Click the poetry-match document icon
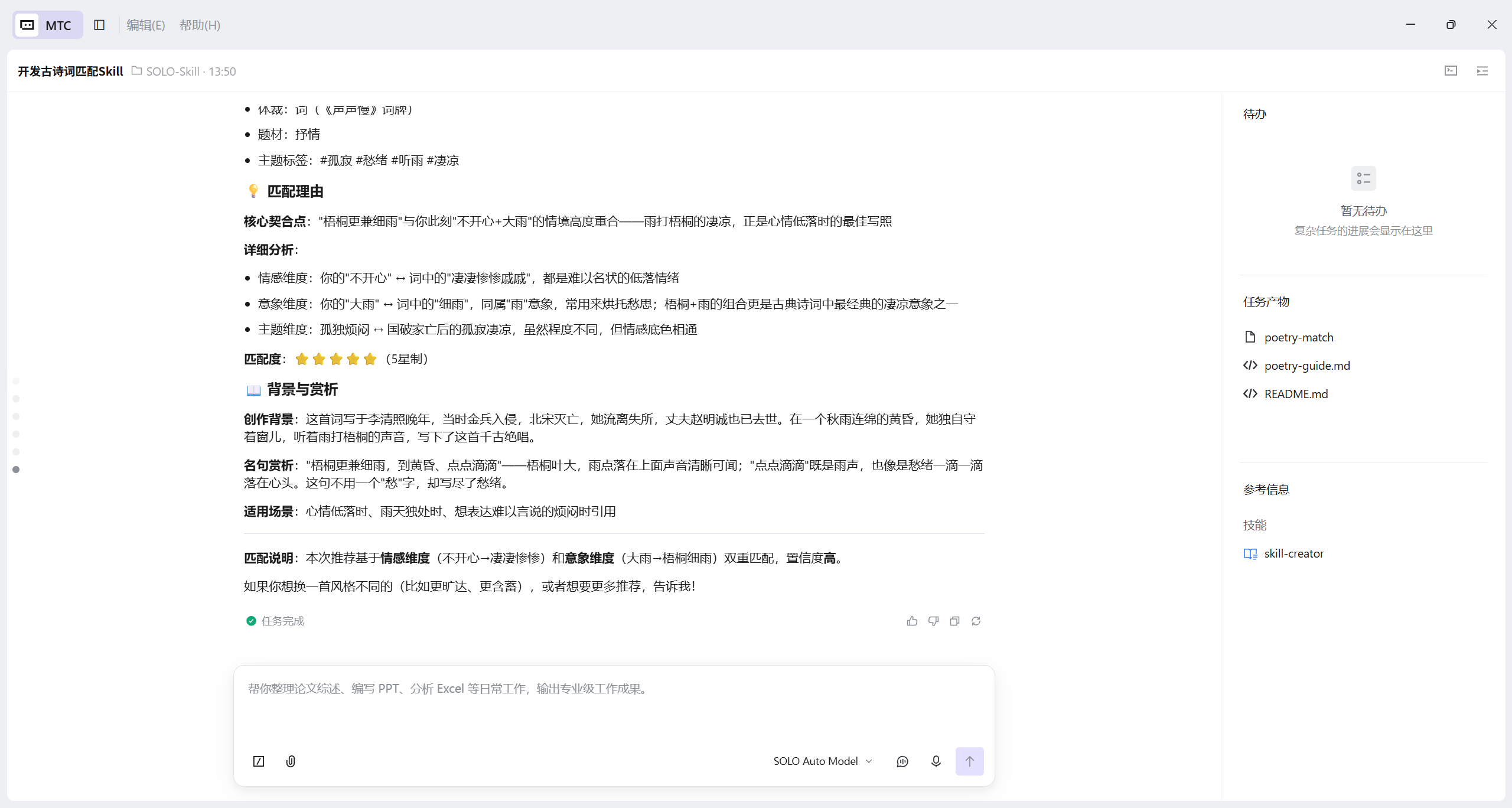Image resolution: width=1512 pixels, height=808 pixels. (1250, 337)
